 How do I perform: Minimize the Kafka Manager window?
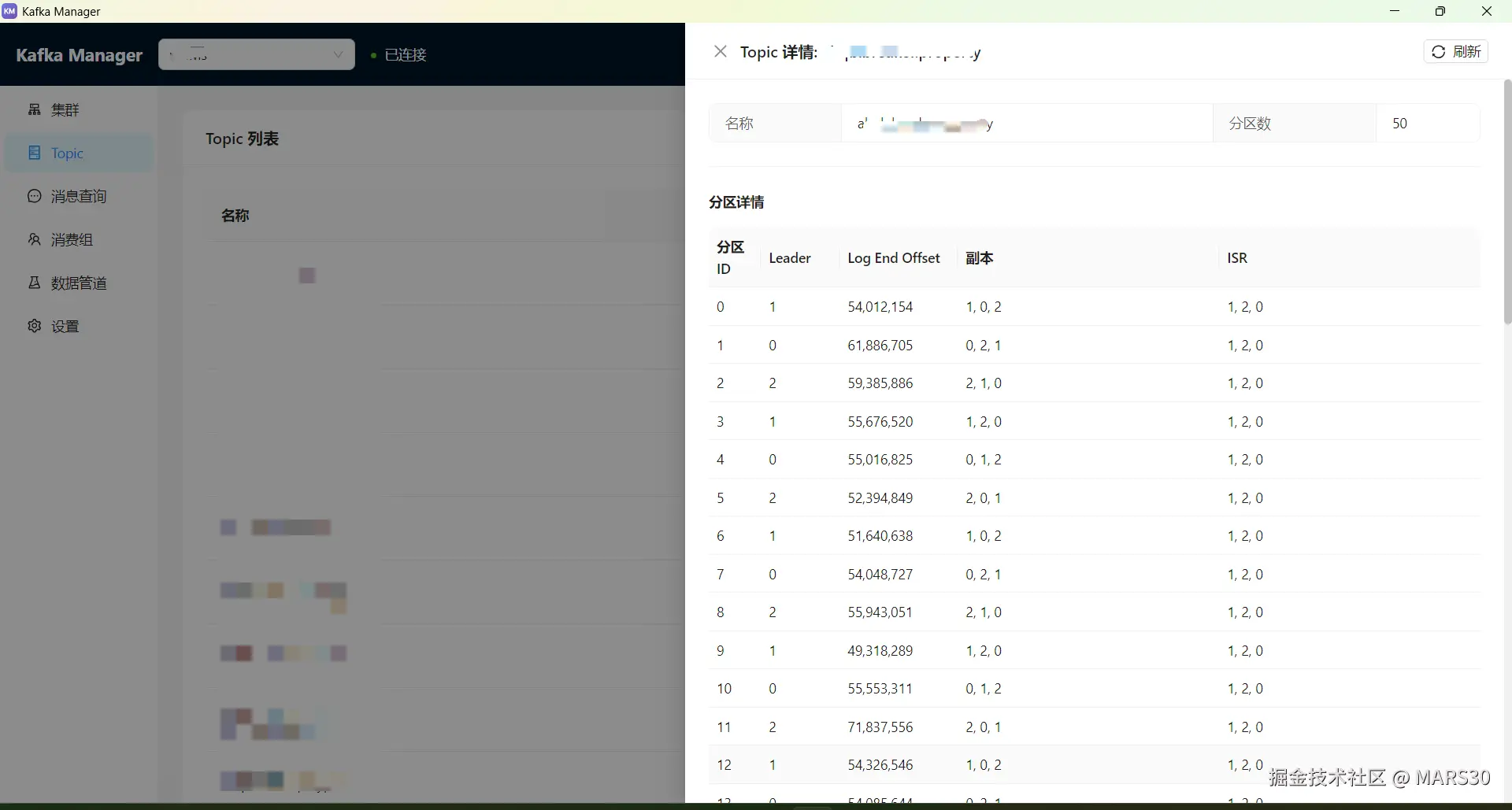pyautogui.click(x=1395, y=11)
